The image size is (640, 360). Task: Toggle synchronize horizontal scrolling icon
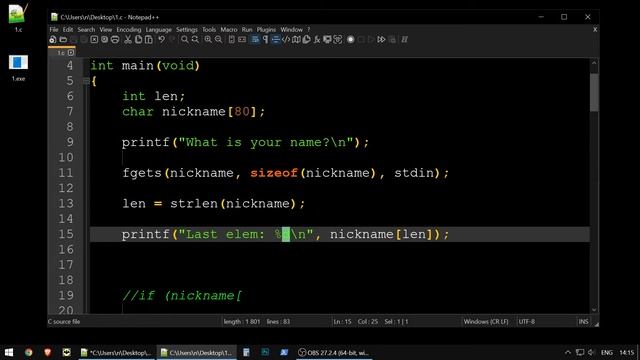(242, 40)
